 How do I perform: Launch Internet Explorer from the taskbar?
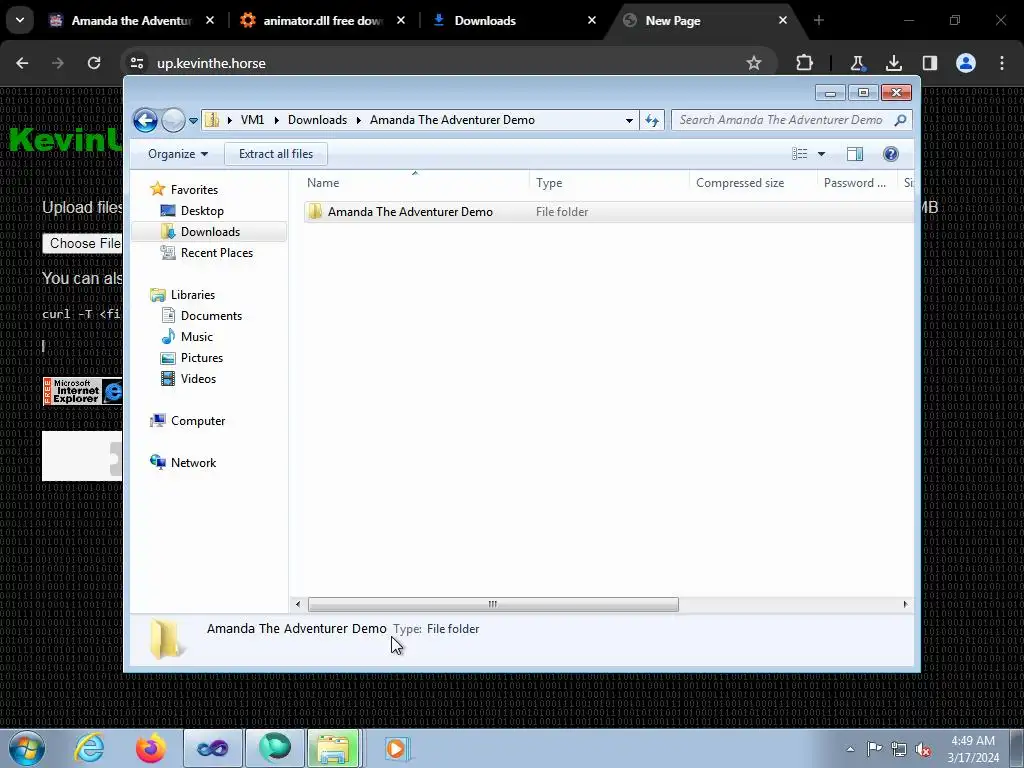pos(89,748)
